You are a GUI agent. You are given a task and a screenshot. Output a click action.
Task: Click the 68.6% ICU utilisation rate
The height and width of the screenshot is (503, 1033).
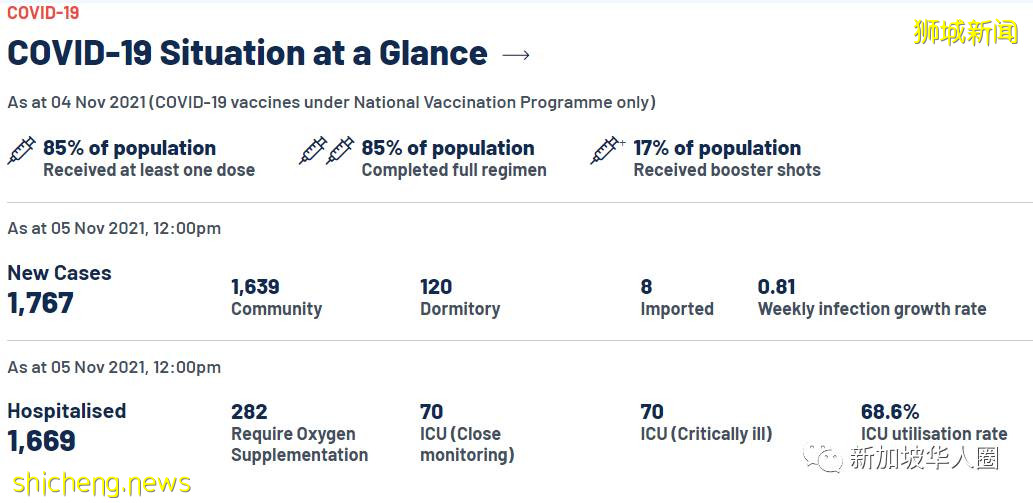pyautogui.click(x=890, y=412)
